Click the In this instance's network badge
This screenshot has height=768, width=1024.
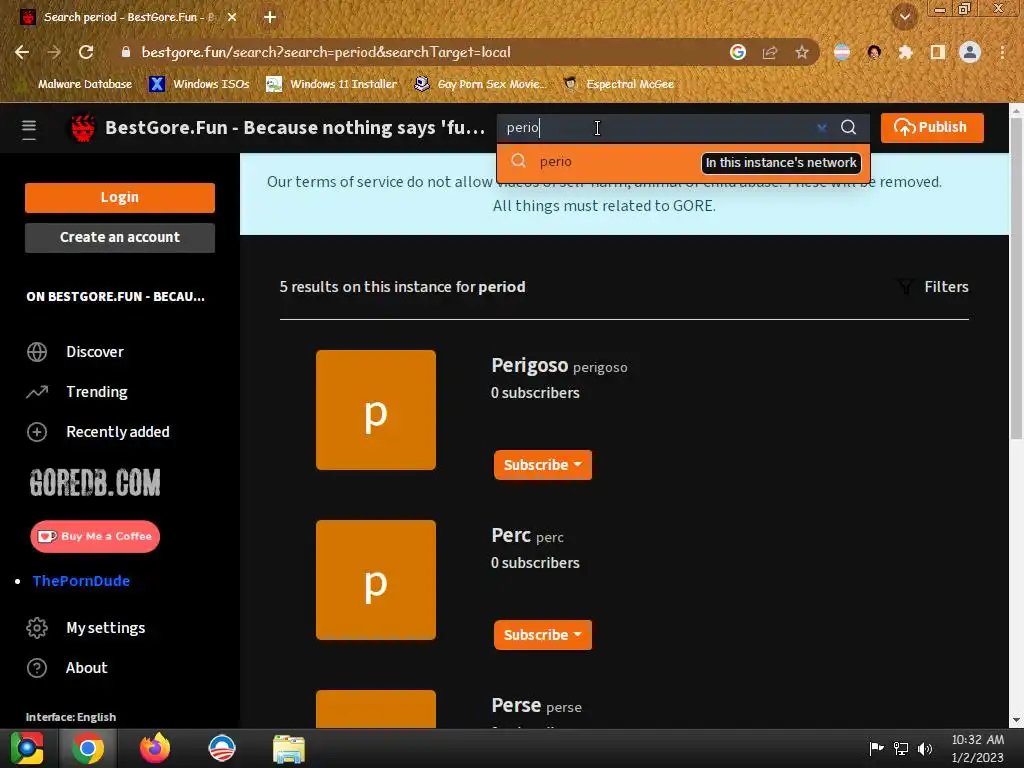780,163
